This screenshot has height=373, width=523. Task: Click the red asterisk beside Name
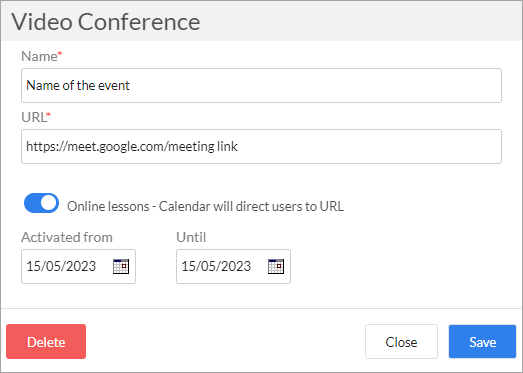[x=60, y=54]
